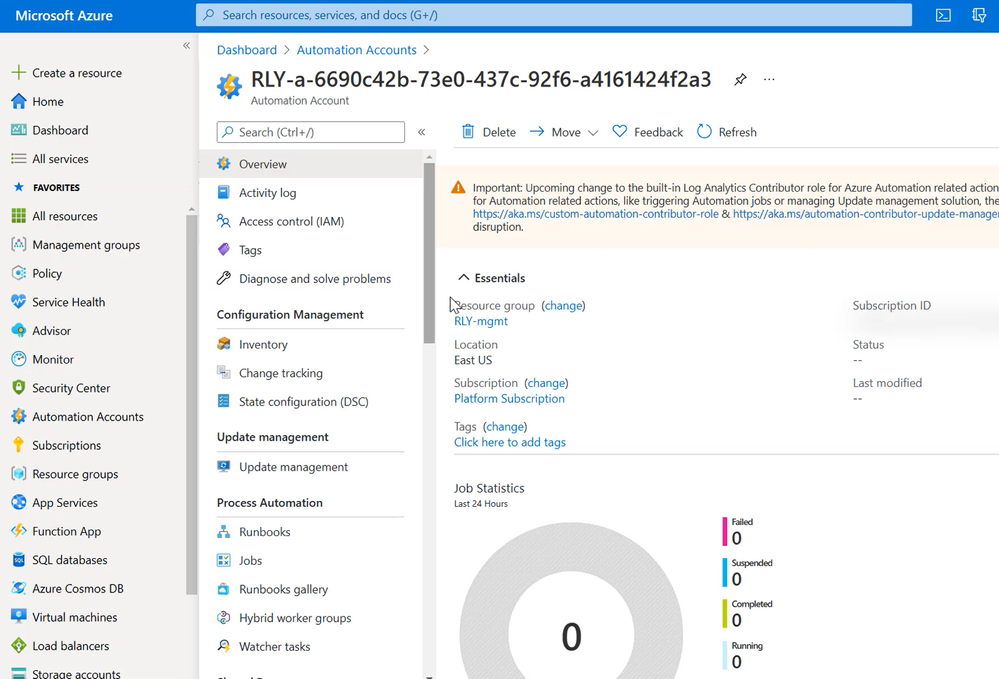Pin the automation account to dashboard
The image size is (999, 679).
pyautogui.click(x=740, y=80)
